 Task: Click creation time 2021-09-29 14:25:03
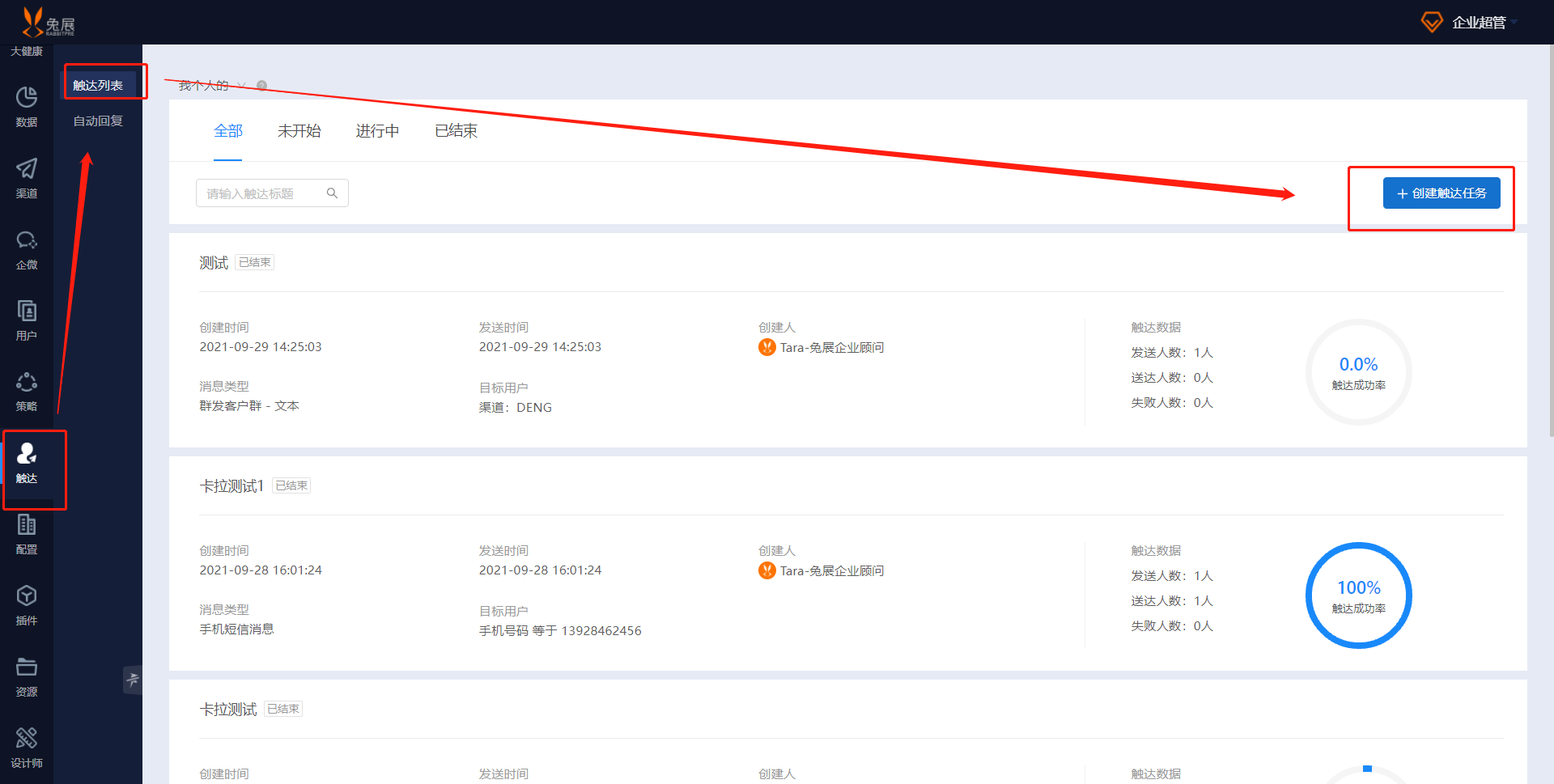tap(261, 347)
